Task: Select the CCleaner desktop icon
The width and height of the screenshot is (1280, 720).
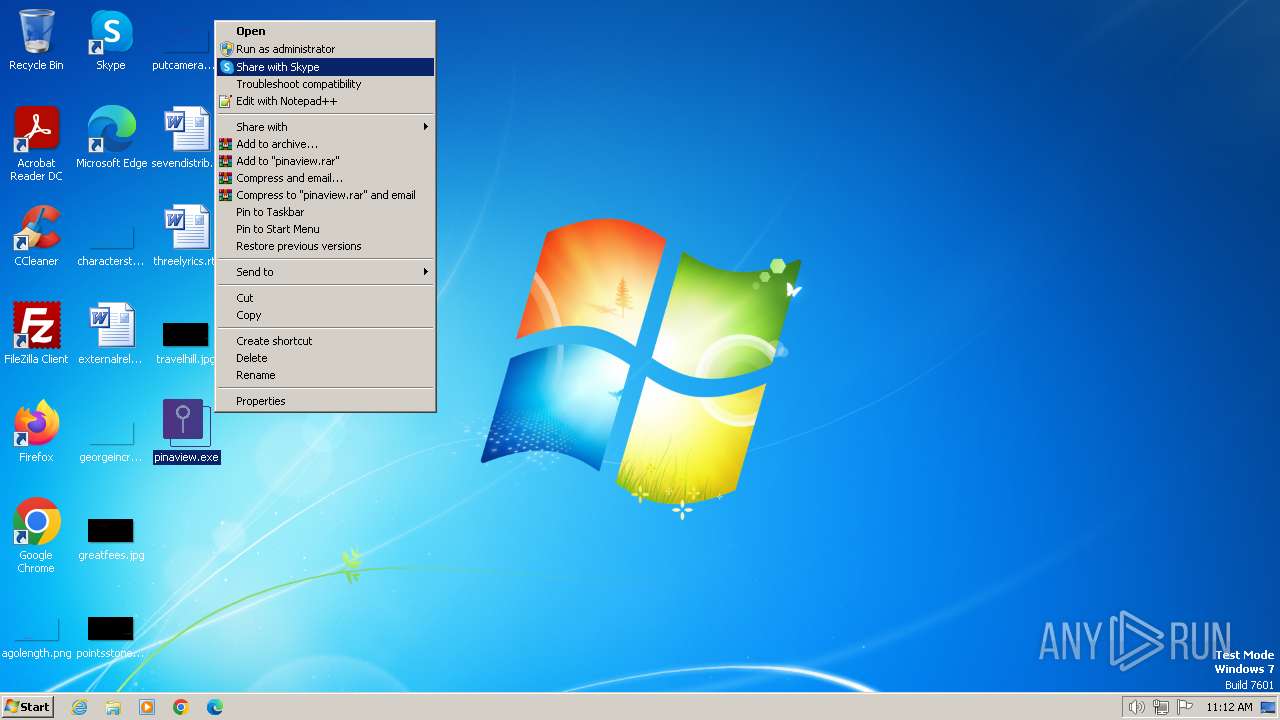Action: point(36,236)
